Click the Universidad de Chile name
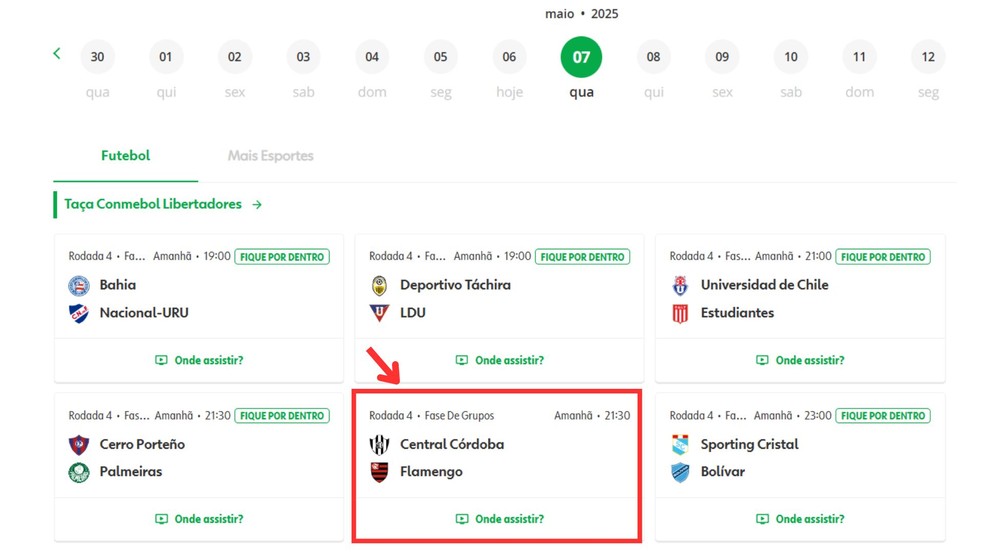 [x=764, y=285]
